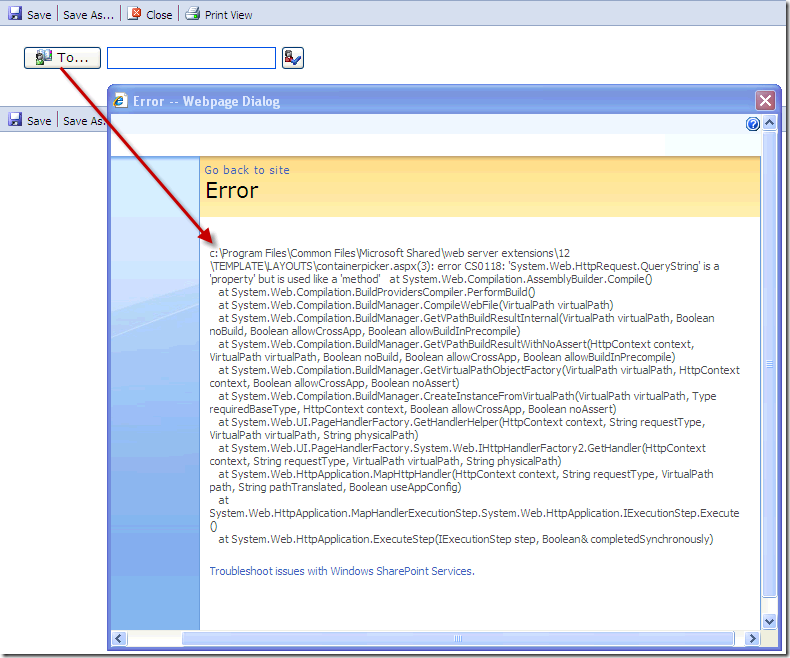790x658 pixels.
Task: Click the horizontal scrollbar thumb
Action: tap(457, 638)
